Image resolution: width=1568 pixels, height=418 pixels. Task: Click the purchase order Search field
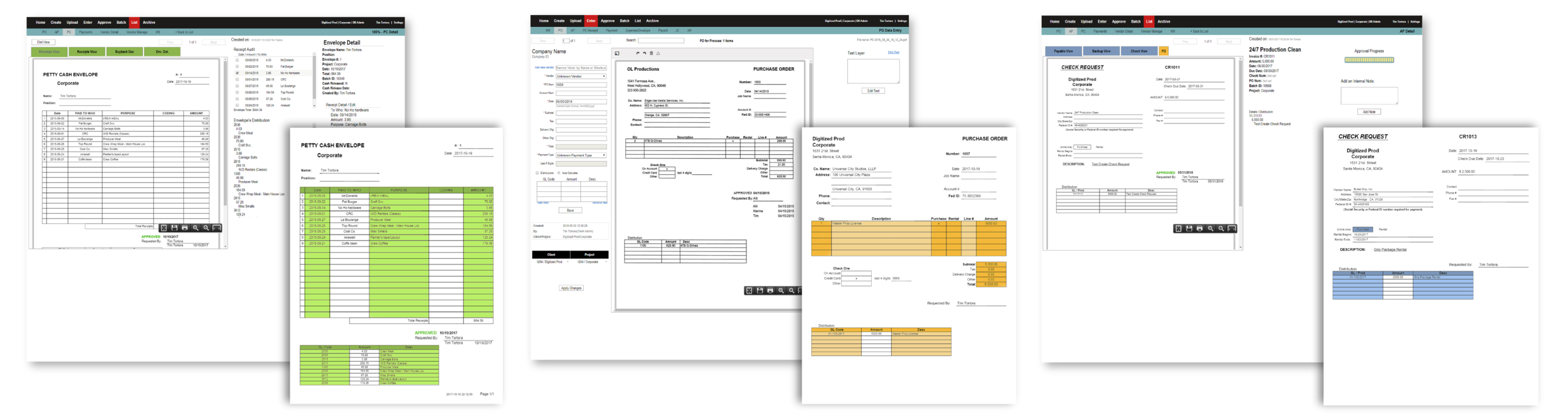point(660,41)
